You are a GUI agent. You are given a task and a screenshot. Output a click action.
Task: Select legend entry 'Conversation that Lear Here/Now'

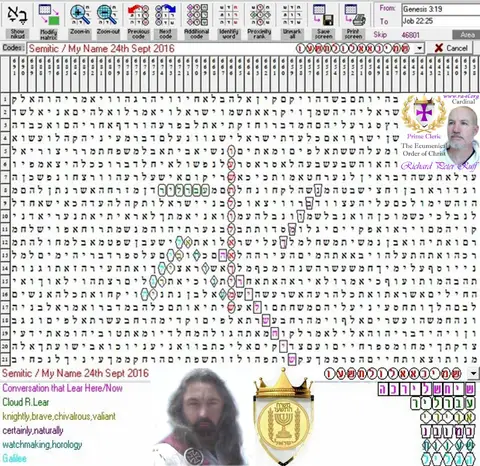pyautogui.click(x=62, y=388)
